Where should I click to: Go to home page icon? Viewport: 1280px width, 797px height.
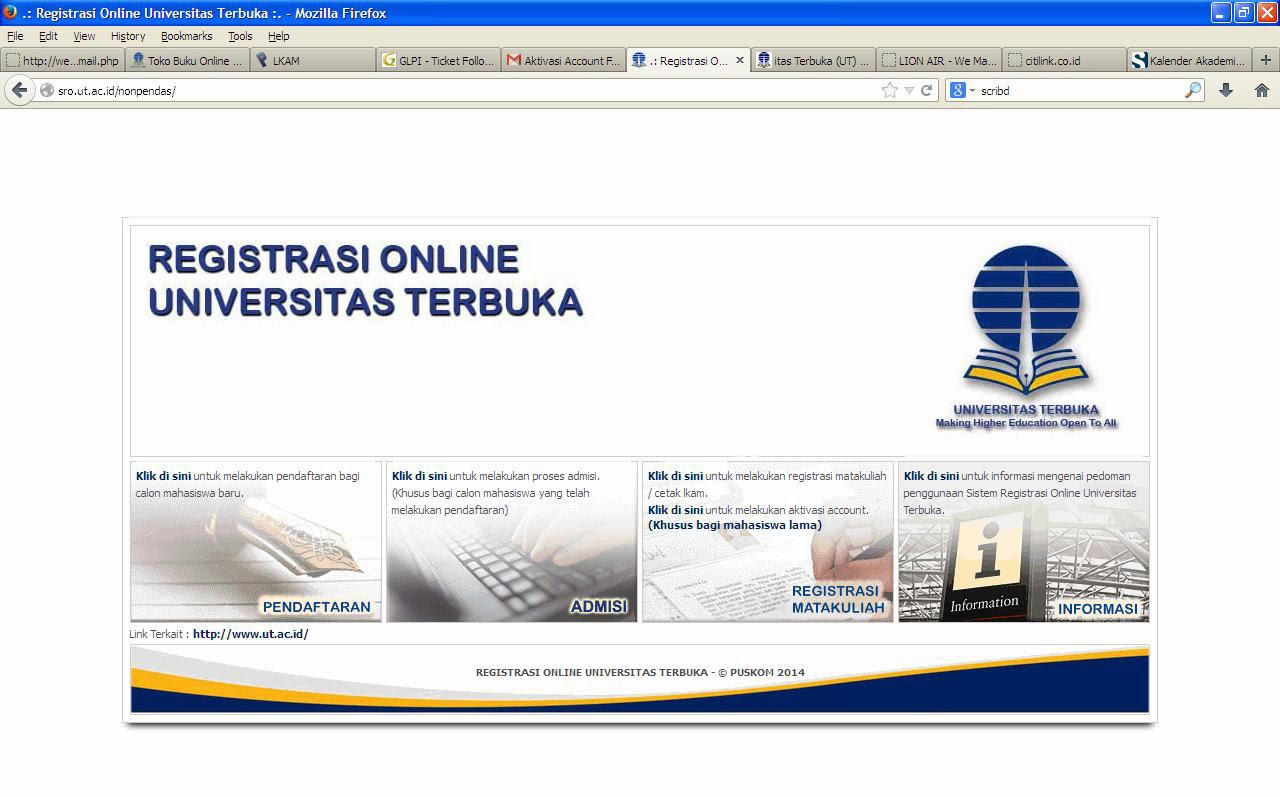pyautogui.click(x=1262, y=90)
